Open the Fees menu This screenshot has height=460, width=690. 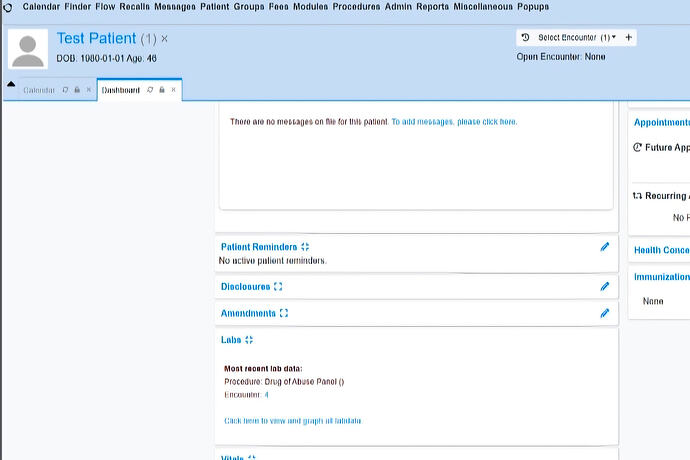click(279, 7)
